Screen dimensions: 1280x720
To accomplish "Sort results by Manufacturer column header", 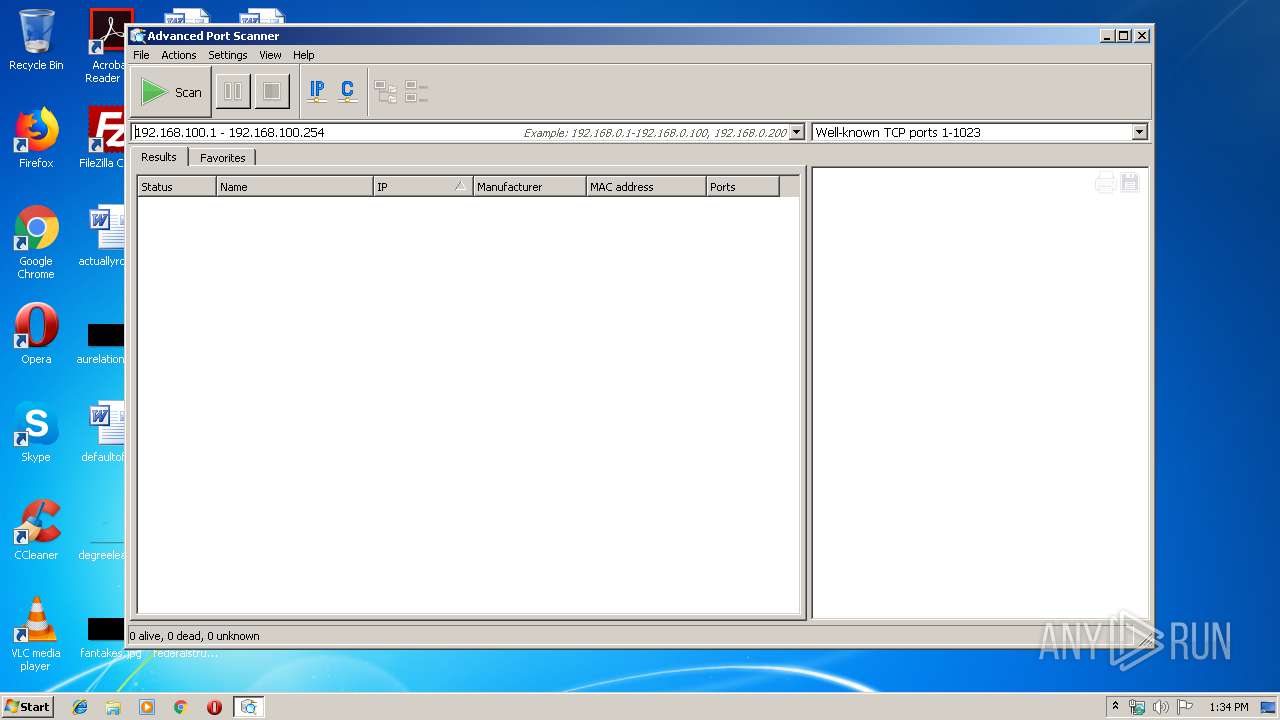I will click(x=530, y=187).
